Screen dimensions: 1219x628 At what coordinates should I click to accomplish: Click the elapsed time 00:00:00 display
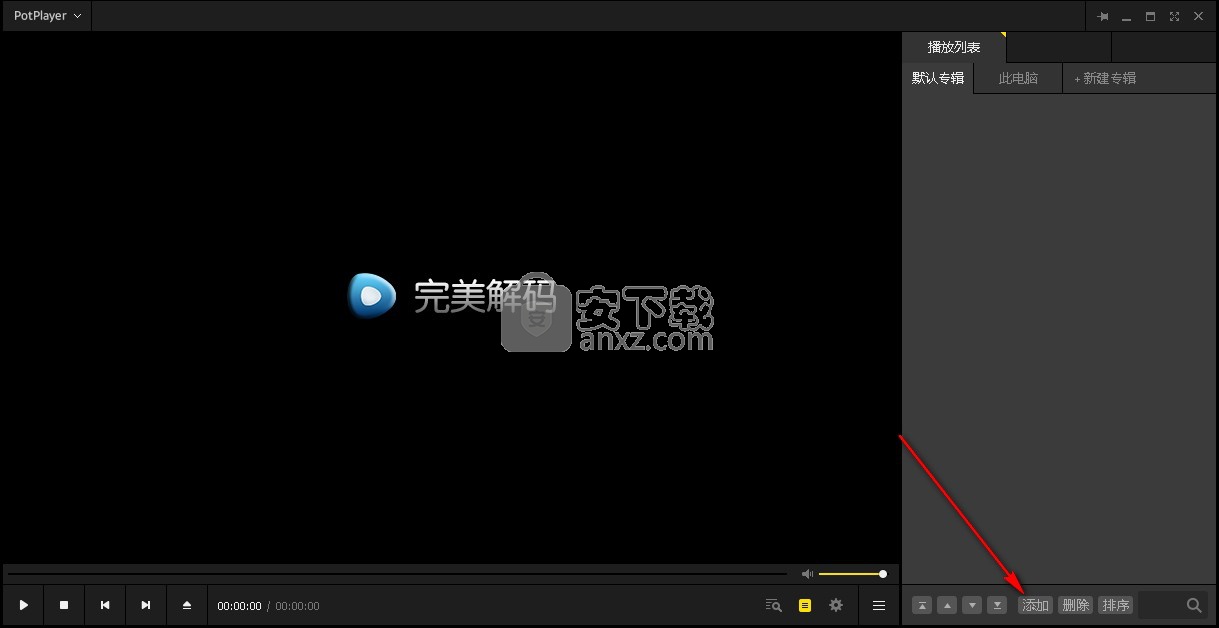[x=239, y=606]
